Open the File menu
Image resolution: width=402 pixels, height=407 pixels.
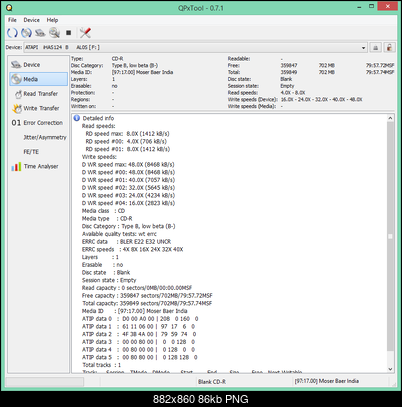click(x=12, y=20)
